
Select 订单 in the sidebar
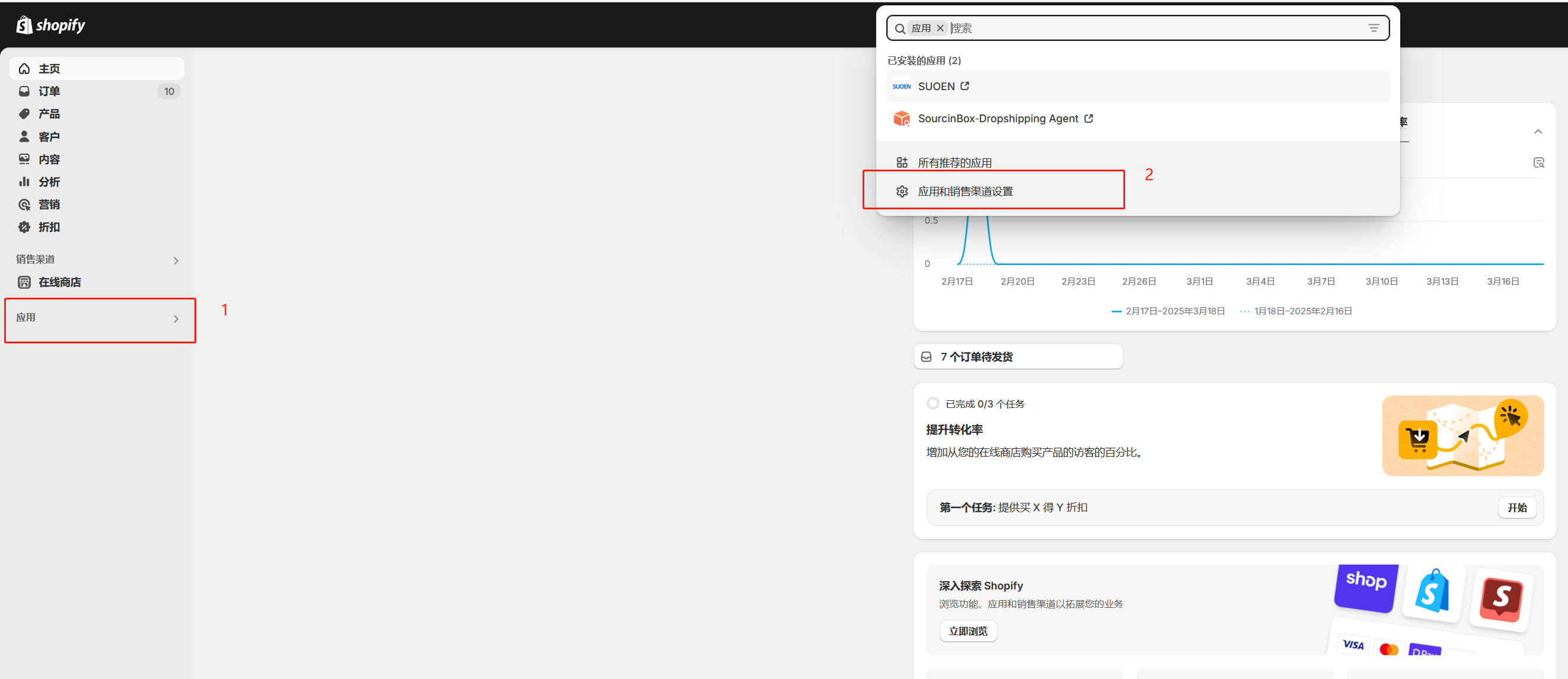[x=97, y=91]
